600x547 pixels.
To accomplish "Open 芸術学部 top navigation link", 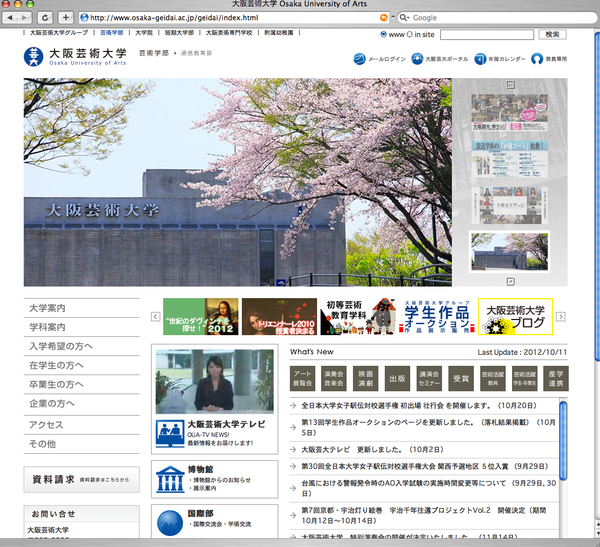I will 112,33.
